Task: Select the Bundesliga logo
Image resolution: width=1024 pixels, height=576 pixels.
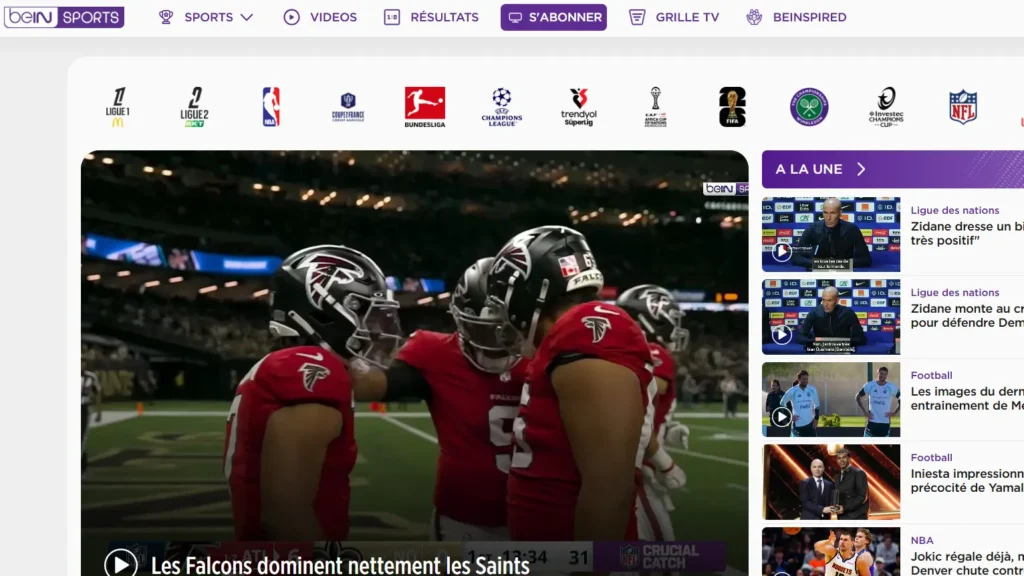Action: click(x=424, y=107)
